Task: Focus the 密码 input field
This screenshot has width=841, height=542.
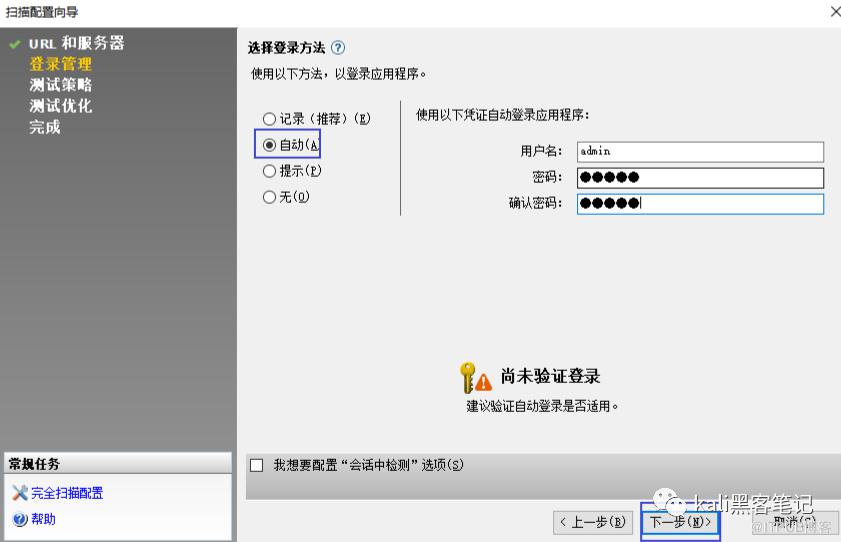Action: [x=700, y=177]
